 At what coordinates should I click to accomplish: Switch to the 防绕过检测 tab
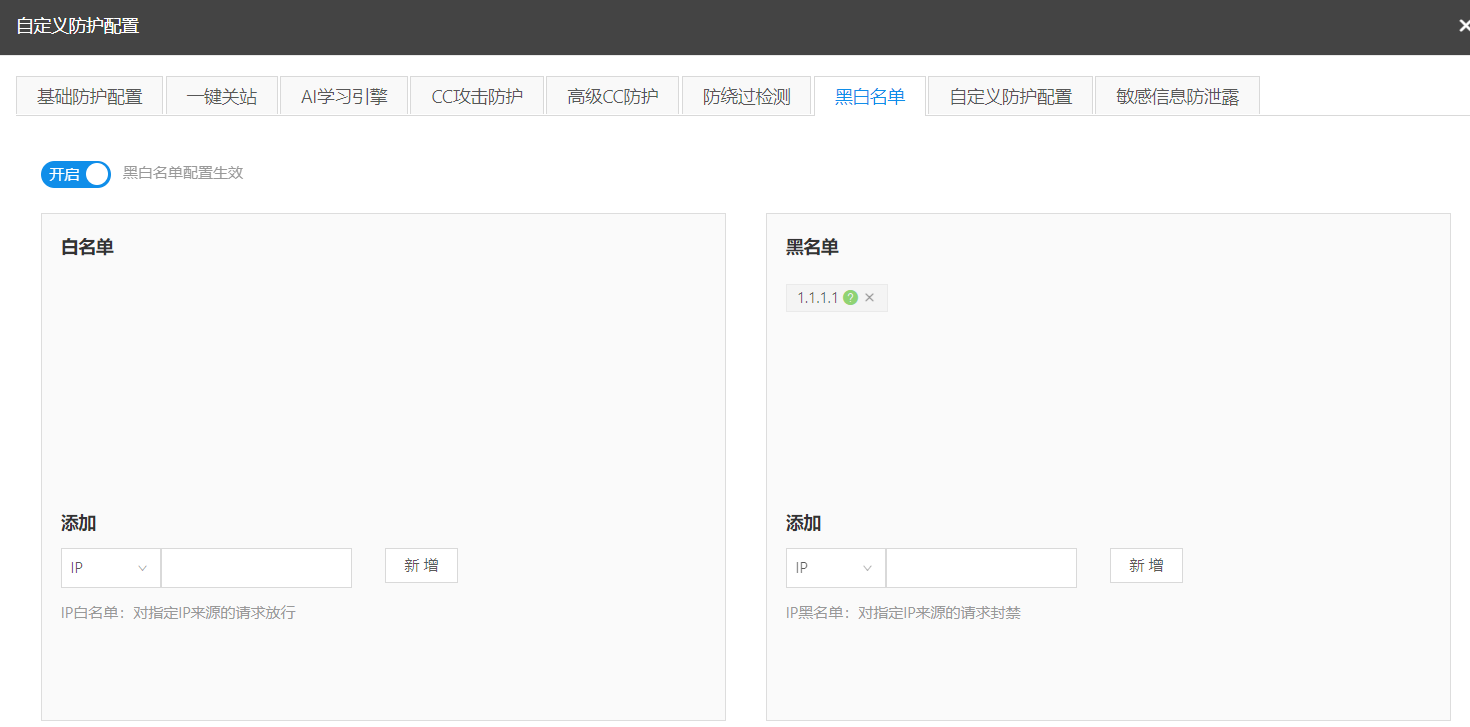pos(746,97)
